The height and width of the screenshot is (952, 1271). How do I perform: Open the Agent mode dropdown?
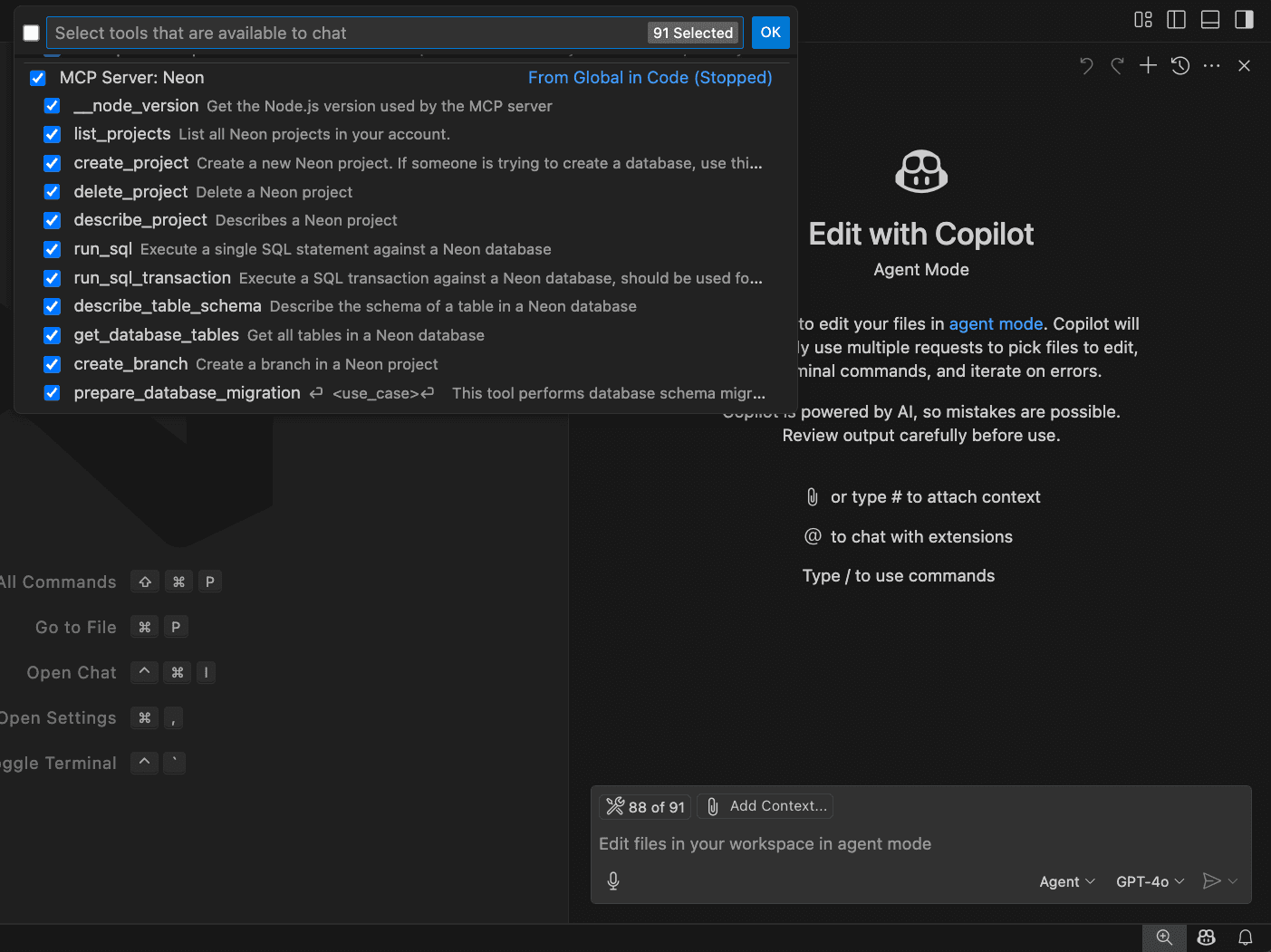click(x=1066, y=880)
